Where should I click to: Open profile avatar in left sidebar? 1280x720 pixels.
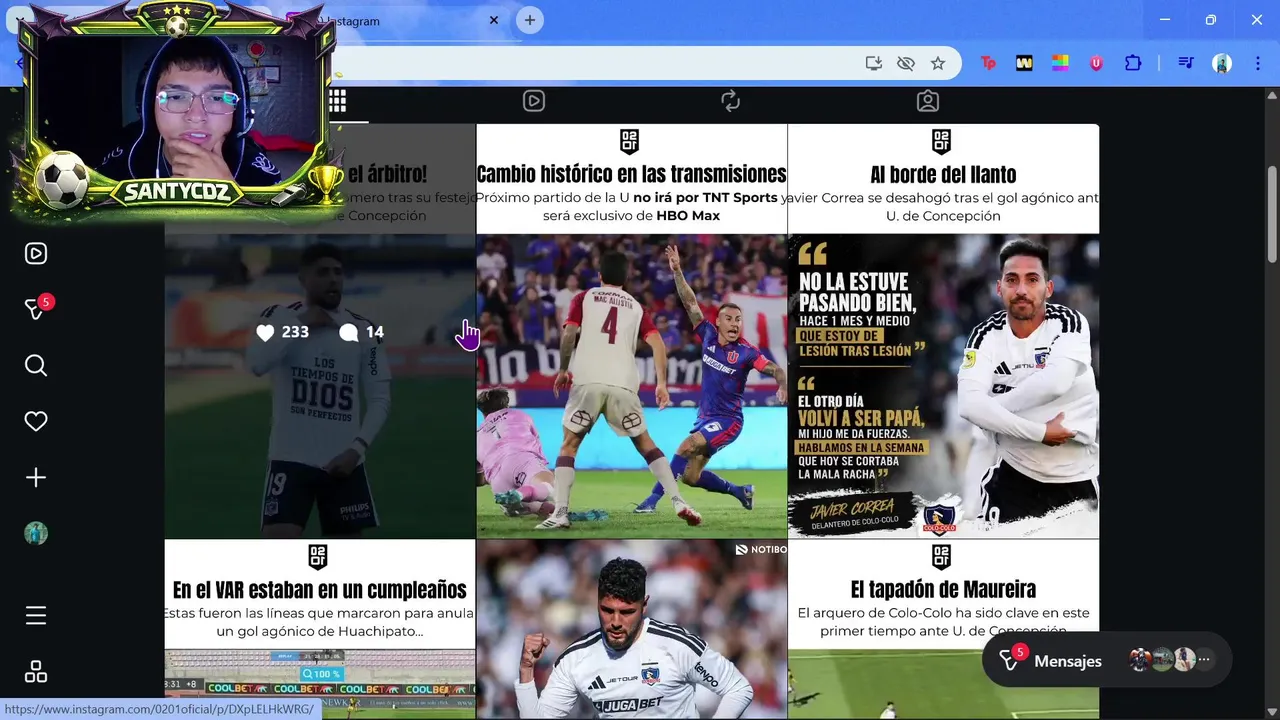tap(36, 533)
